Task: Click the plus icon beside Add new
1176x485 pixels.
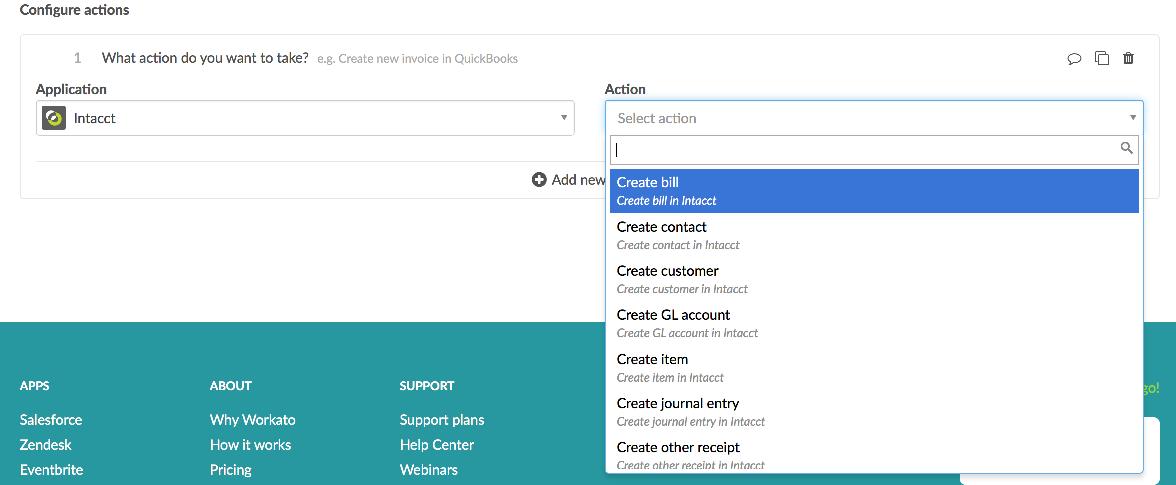Action: [x=538, y=180]
